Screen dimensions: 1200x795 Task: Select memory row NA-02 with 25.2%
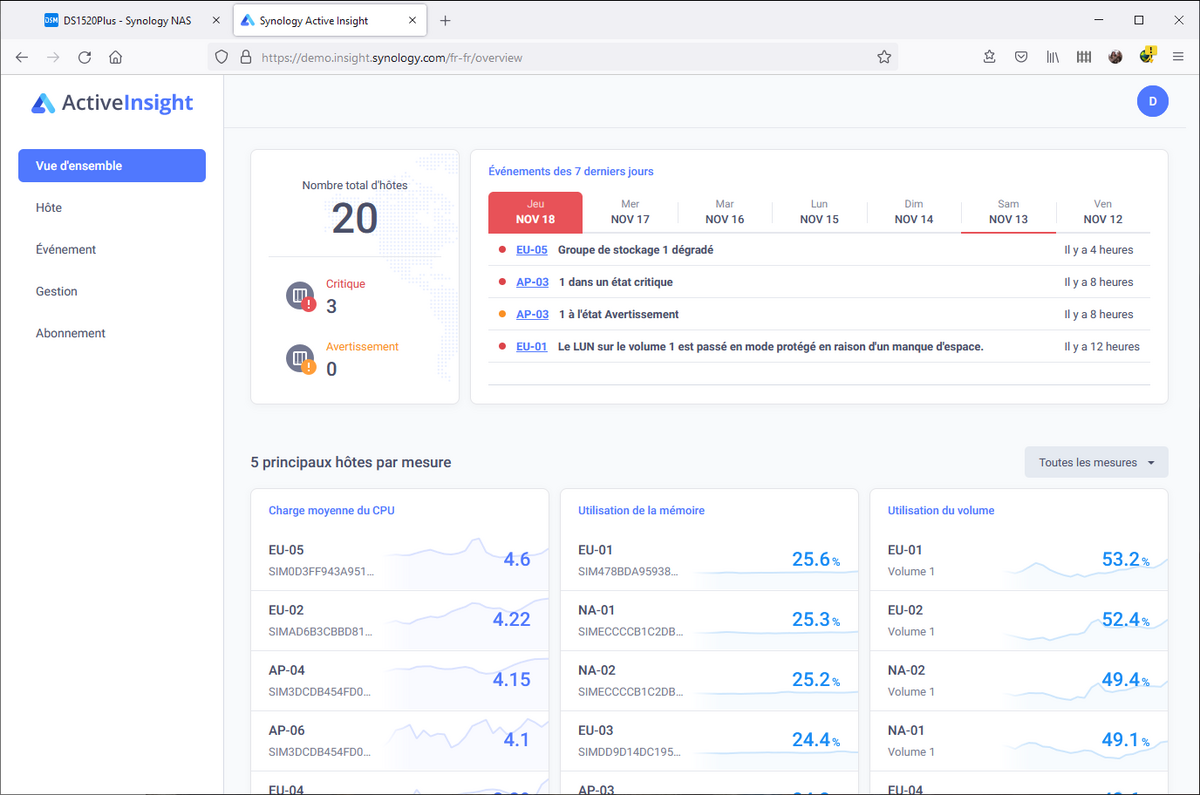click(709, 680)
